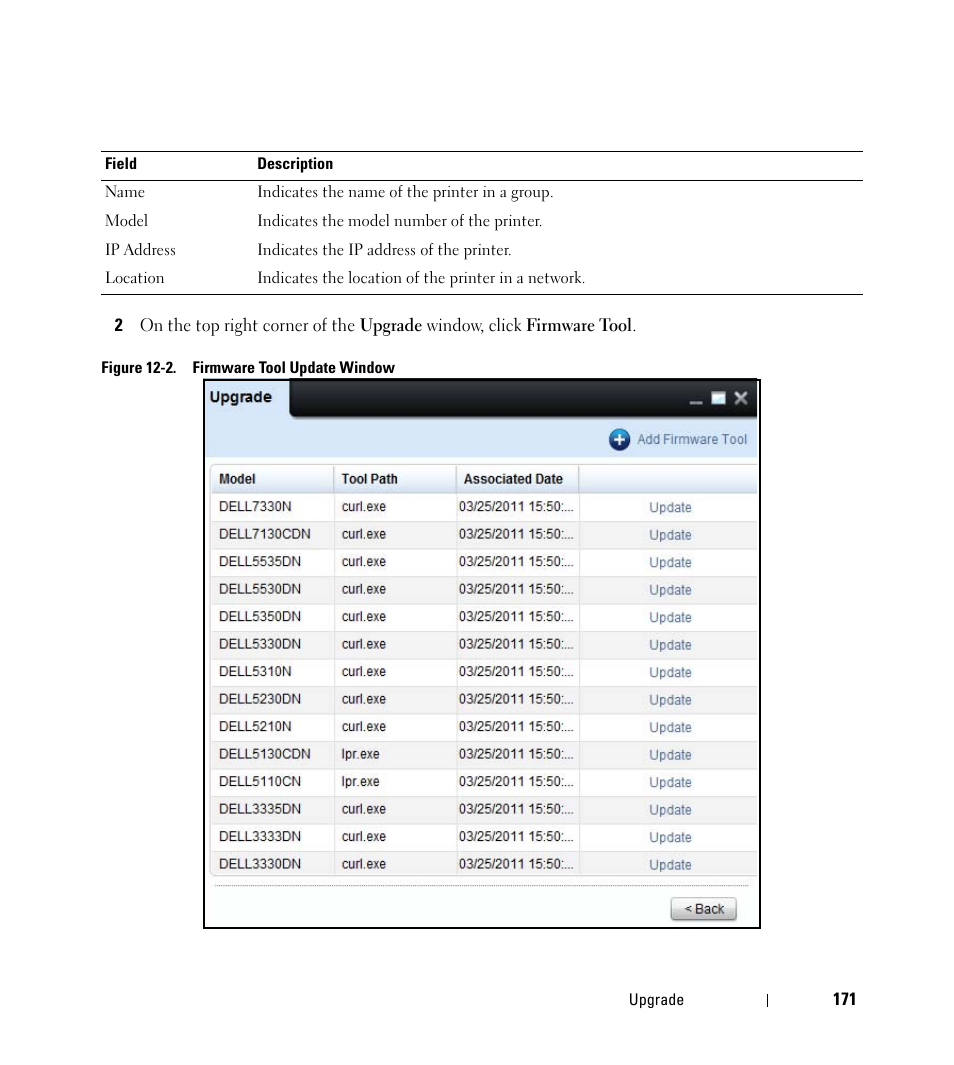Sort by Associated Date column header

click(x=517, y=479)
